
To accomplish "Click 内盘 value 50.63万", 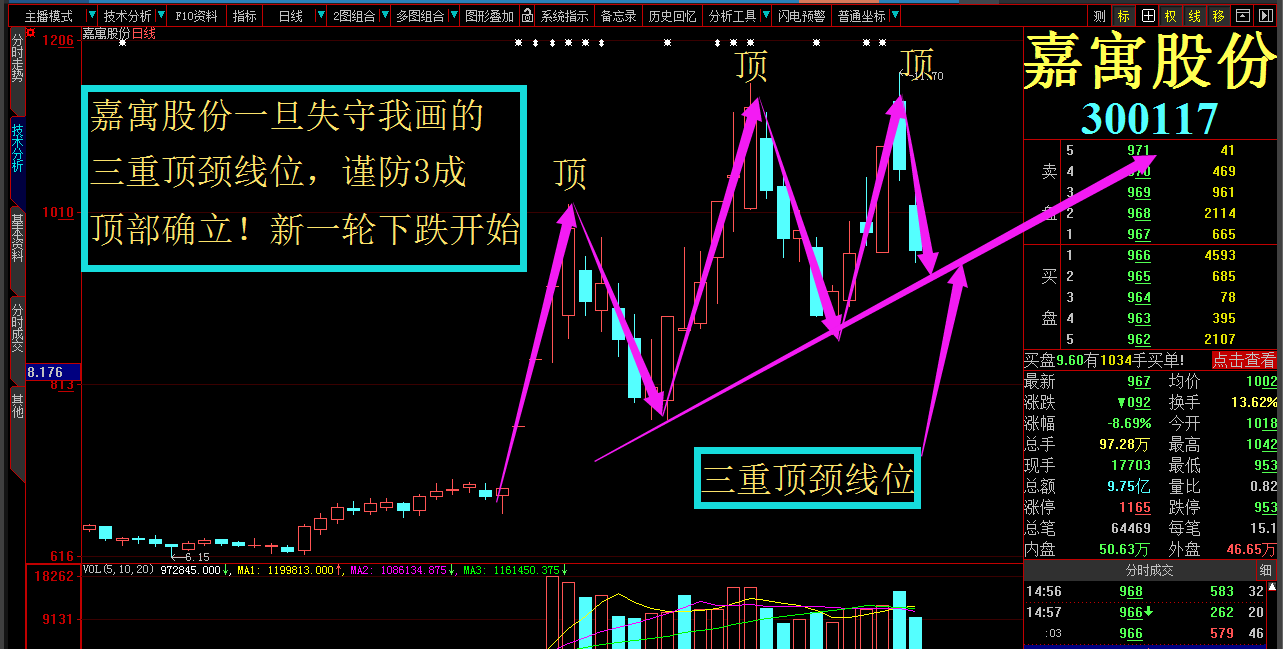I will click(x=1126, y=549).
